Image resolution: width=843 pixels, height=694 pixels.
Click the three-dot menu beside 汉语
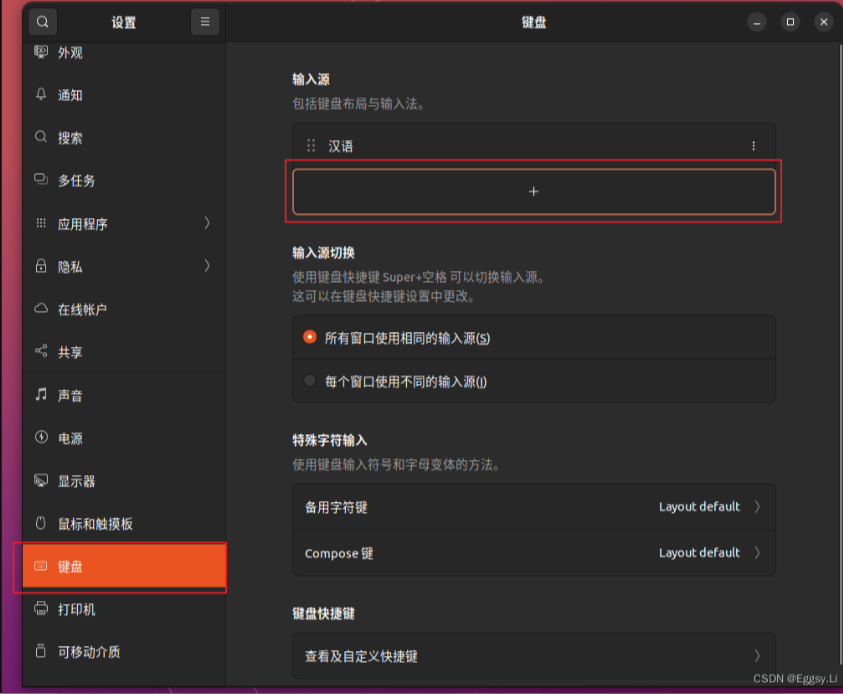(753, 146)
